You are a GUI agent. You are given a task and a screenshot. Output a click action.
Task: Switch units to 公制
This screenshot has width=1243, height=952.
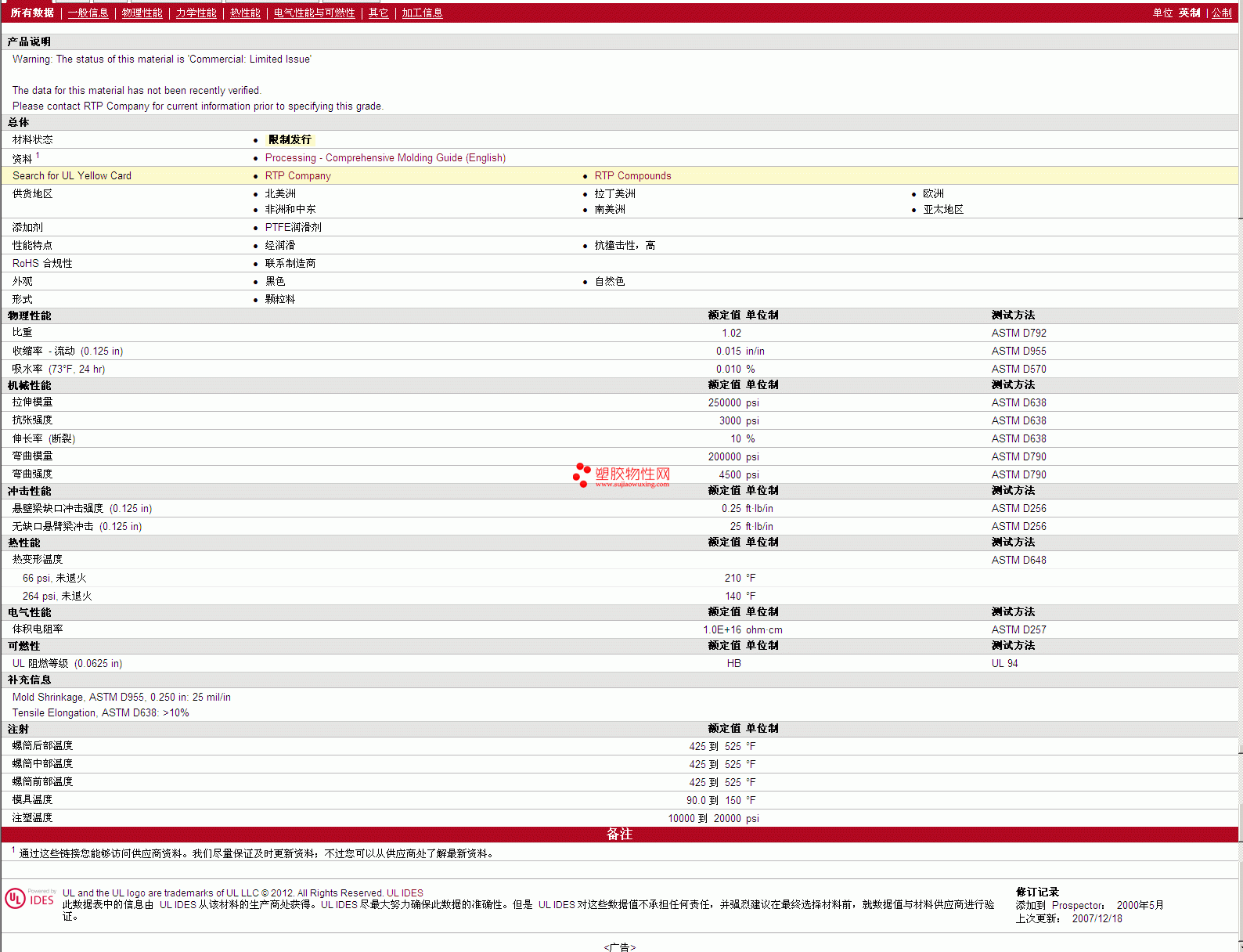(1221, 13)
